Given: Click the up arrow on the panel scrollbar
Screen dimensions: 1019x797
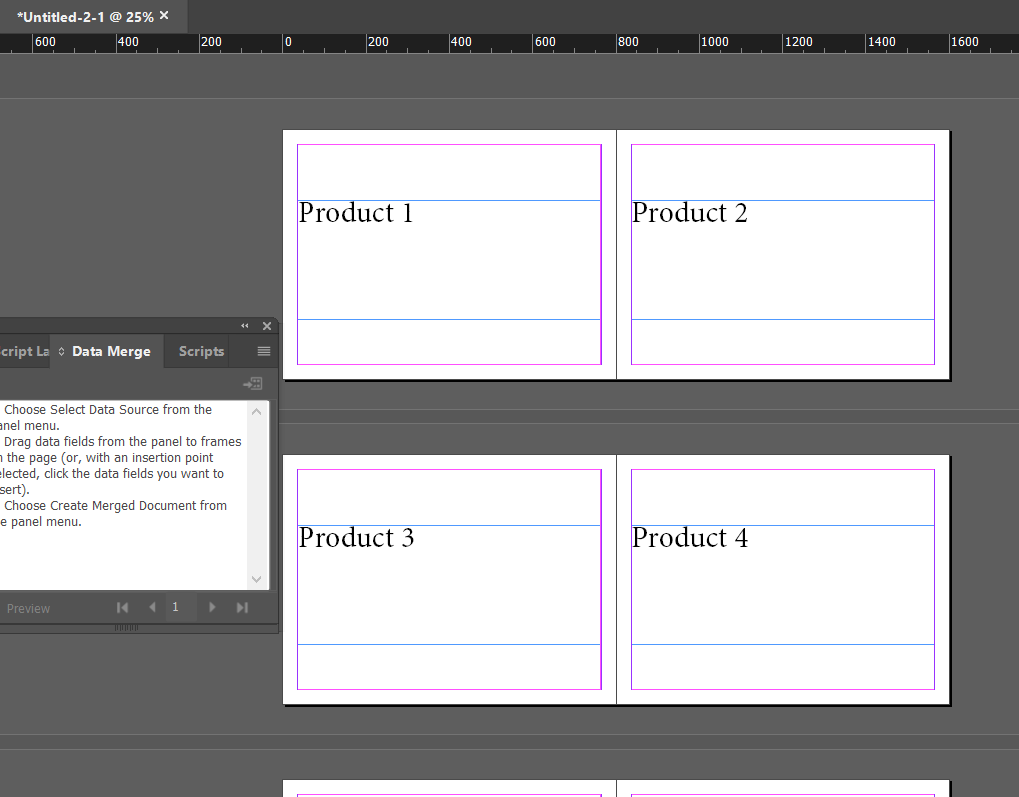Looking at the screenshot, I should click(x=256, y=410).
